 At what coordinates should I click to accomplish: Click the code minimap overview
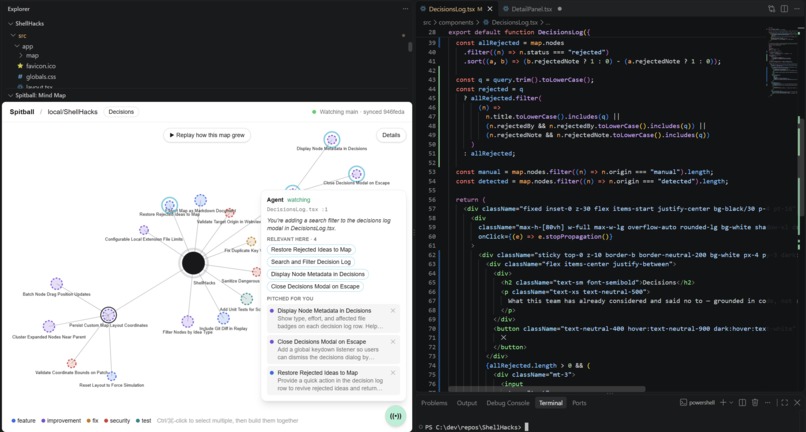coord(782,62)
